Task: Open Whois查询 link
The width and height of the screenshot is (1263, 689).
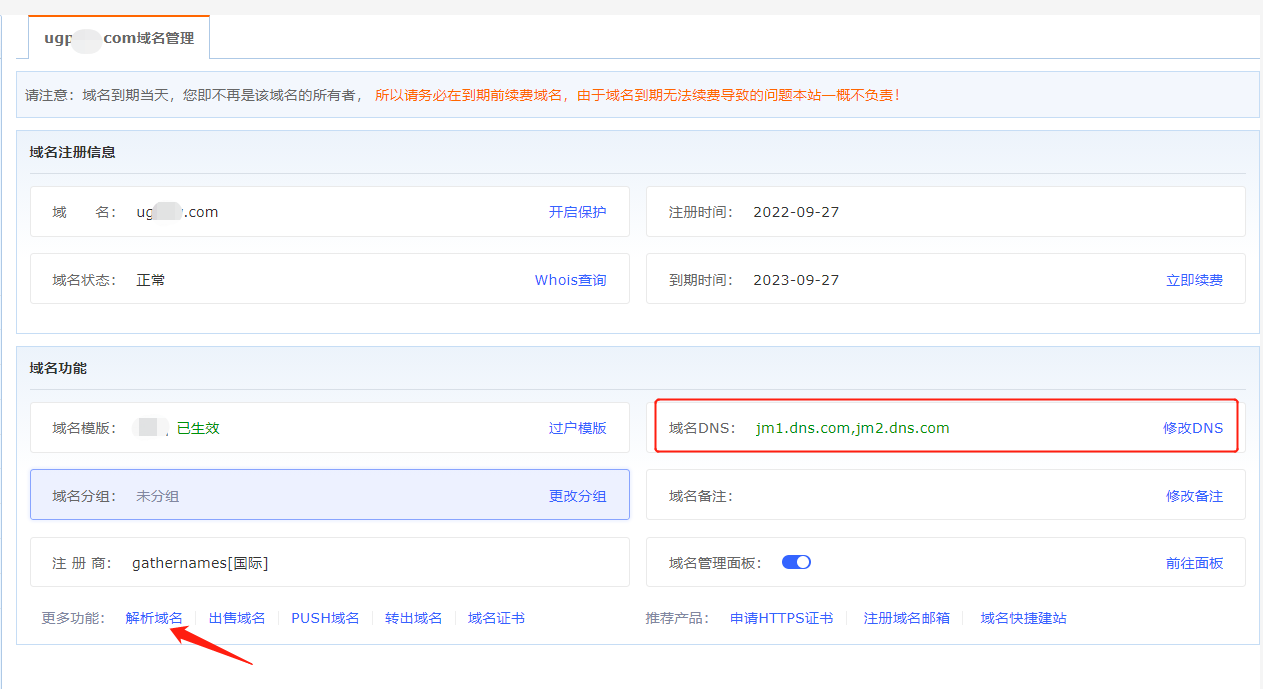Action: click(x=570, y=280)
